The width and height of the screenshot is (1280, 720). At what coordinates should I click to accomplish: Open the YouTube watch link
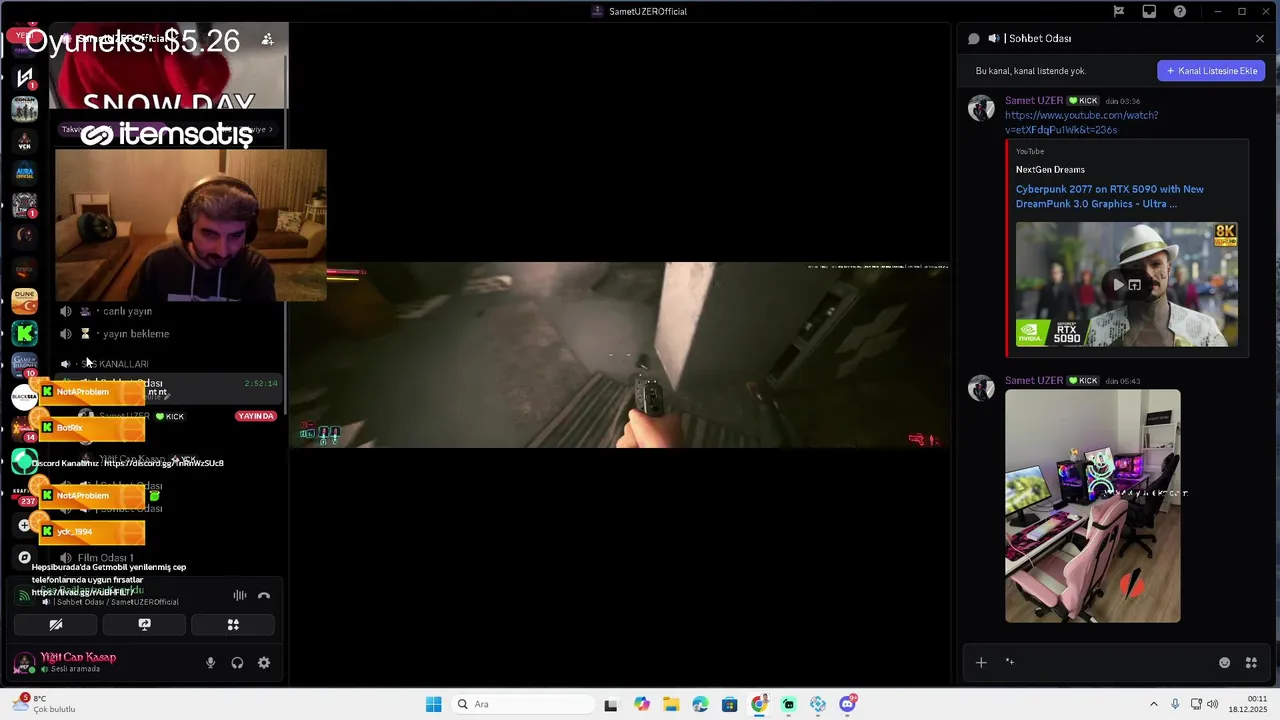tap(1081, 122)
